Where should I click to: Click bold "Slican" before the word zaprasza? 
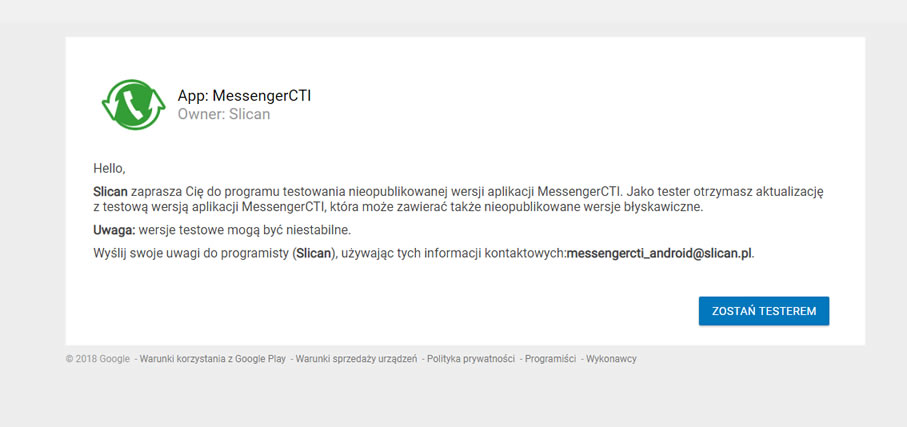click(x=110, y=191)
